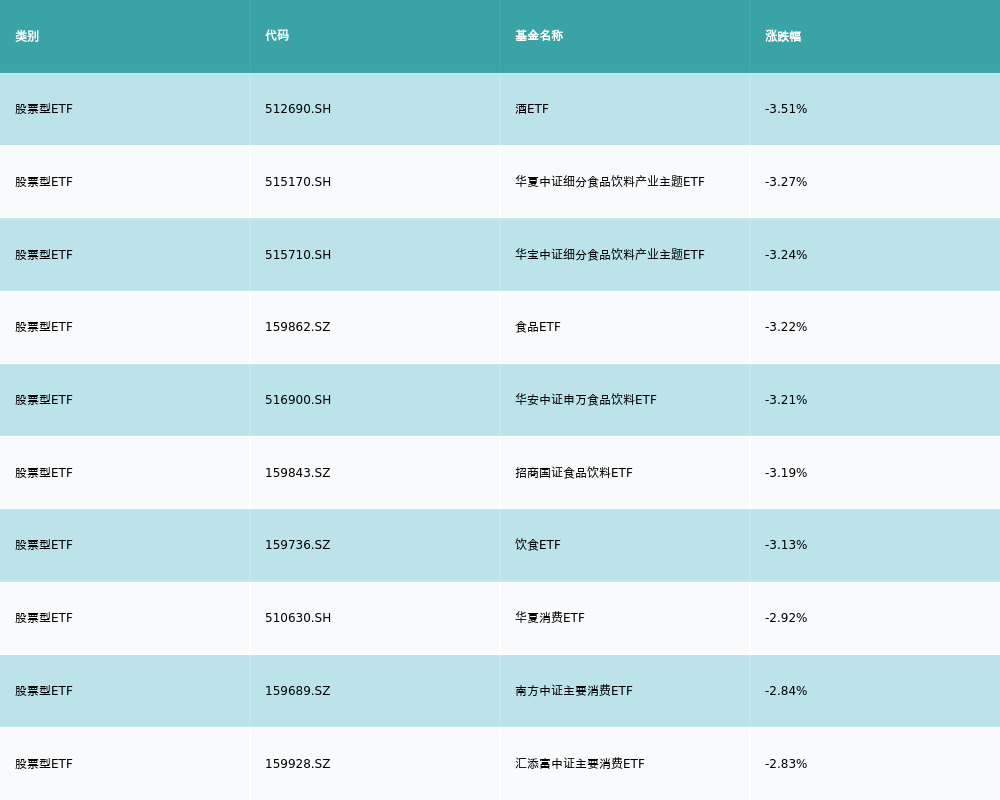
Task: Click the -3.13% change value
Action: [x=786, y=545]
